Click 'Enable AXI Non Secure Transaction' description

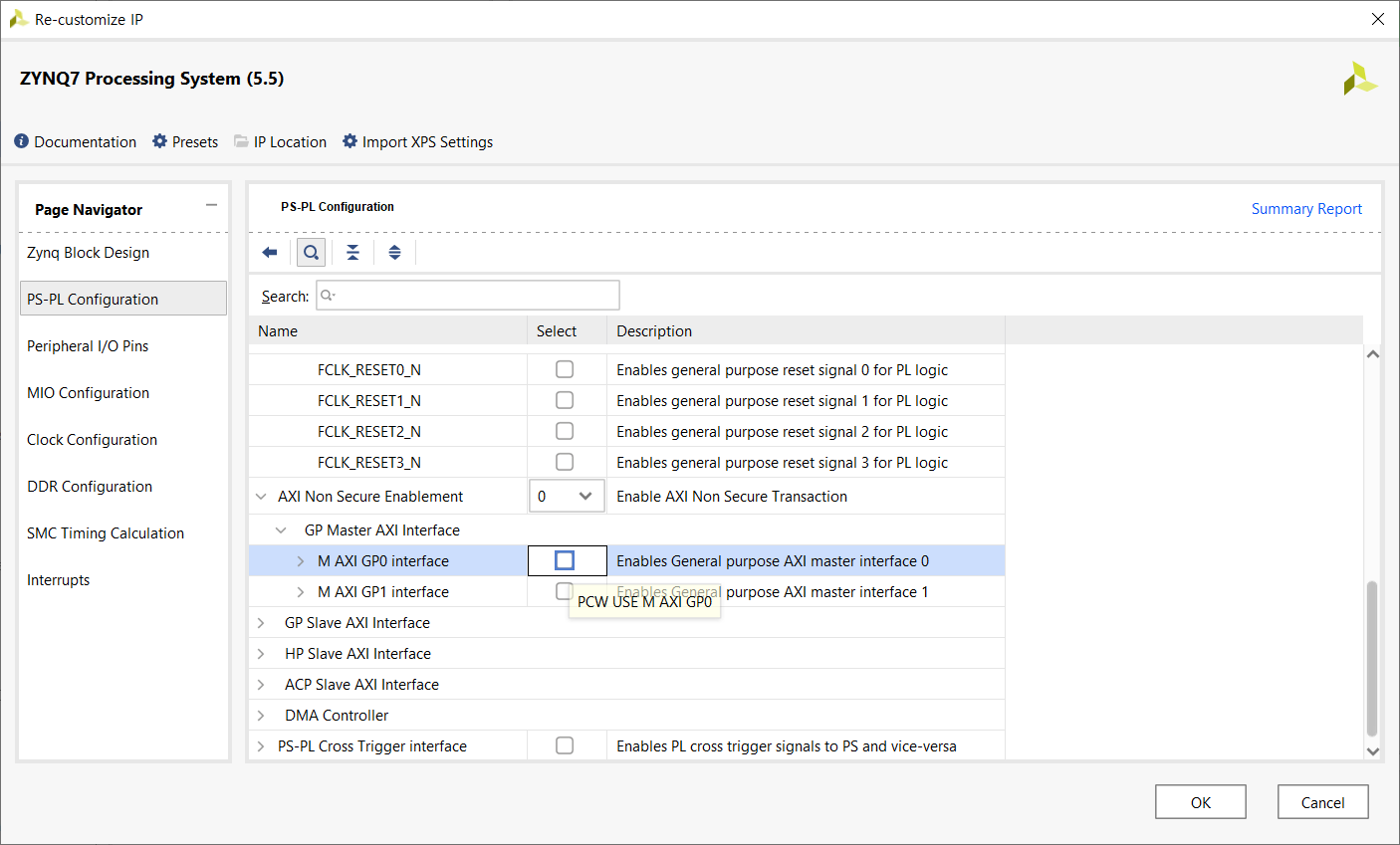pos(732,497)
